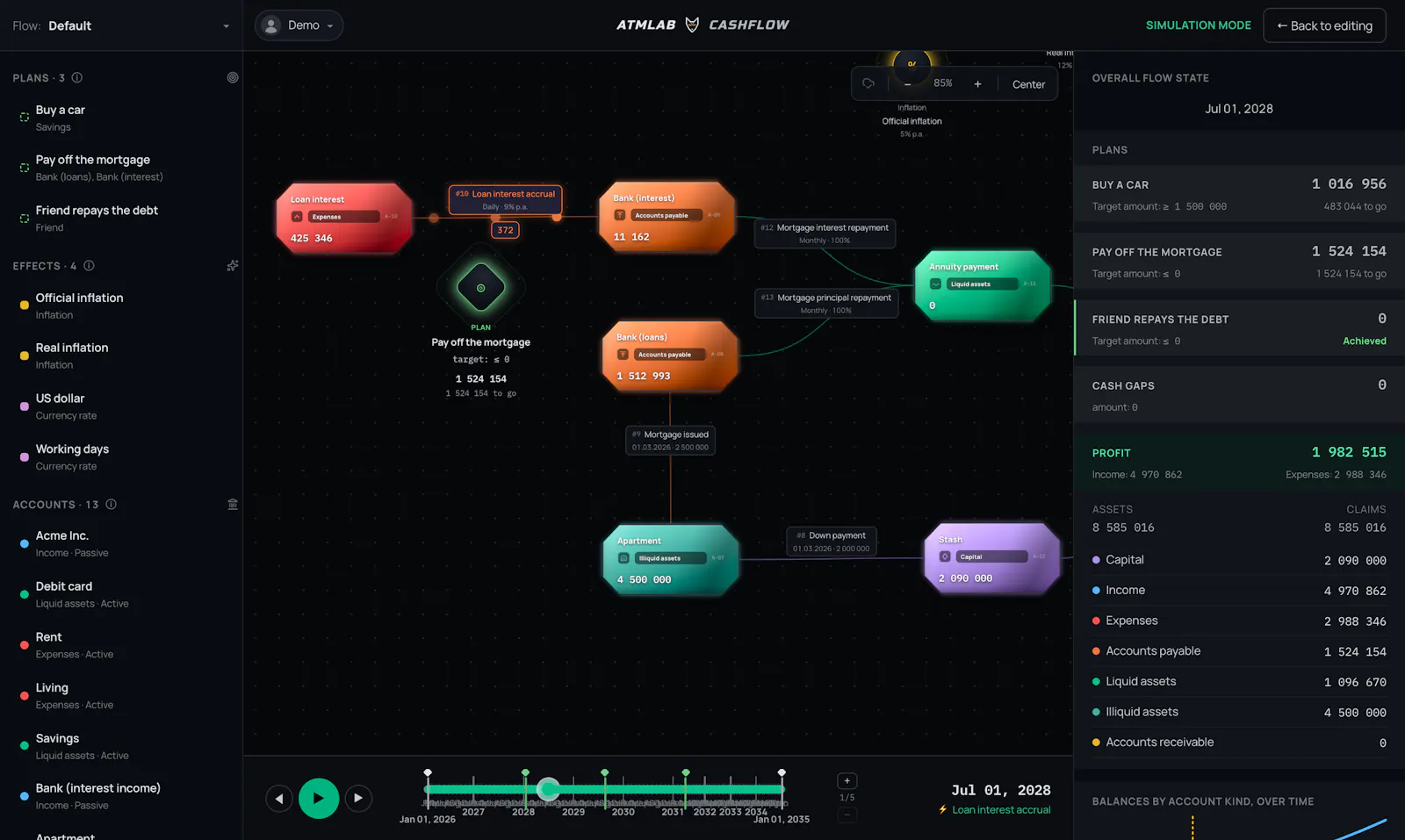The image size is (1405, 840).
Task: Start the simulation with the play button
Action: (319, 798)
